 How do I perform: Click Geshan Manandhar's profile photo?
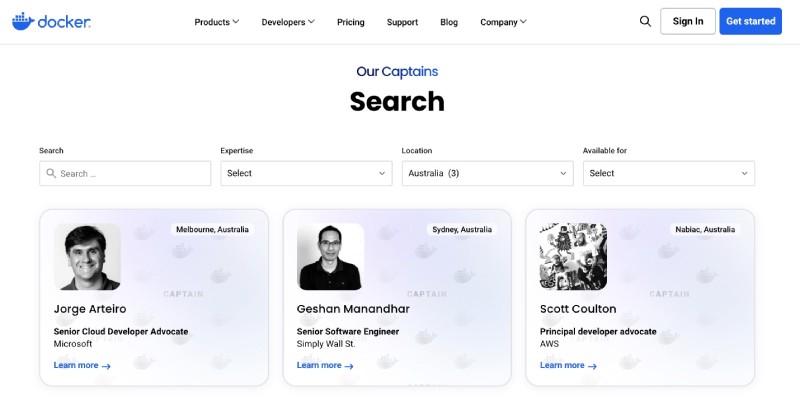330,256
